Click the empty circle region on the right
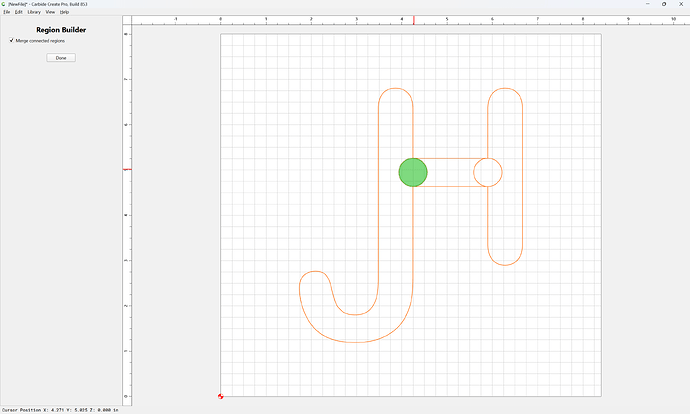 click(x=488, y=172)
